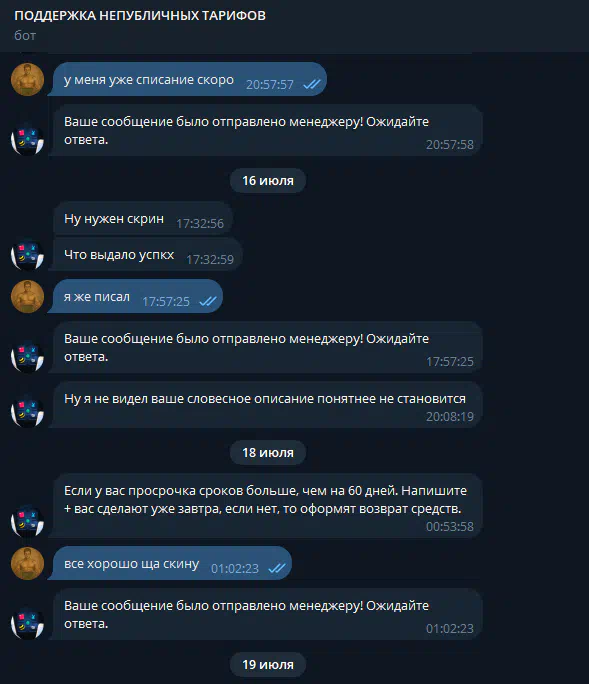589x684 pixels.
Task: Click the message about '60 дней' delay
Action: [x=267, y=506]
